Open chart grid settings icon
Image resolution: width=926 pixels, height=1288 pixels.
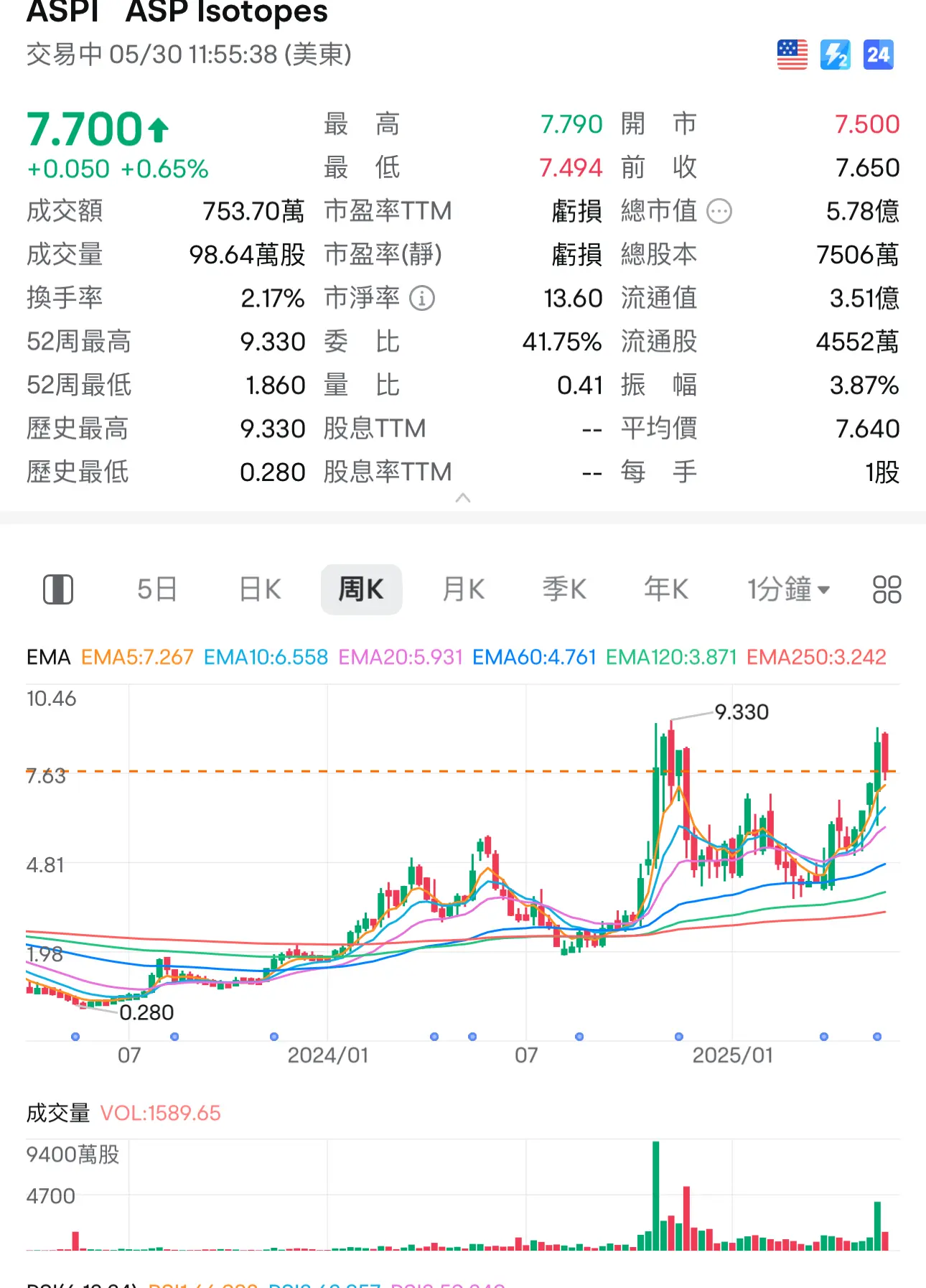pyautogui.click(x=887, y=589)
